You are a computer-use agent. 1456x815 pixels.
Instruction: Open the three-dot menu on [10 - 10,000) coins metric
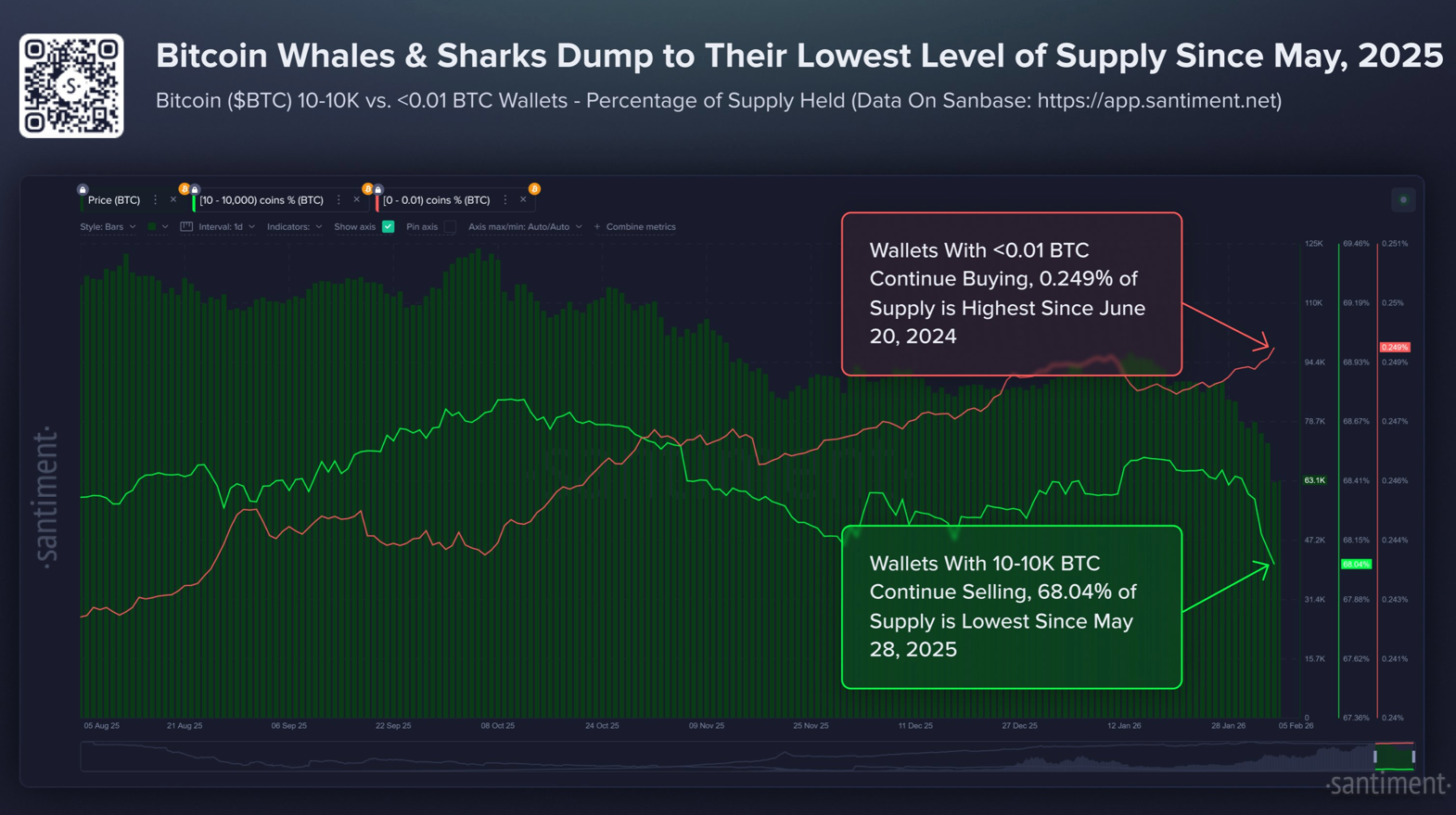click(338, 200)
